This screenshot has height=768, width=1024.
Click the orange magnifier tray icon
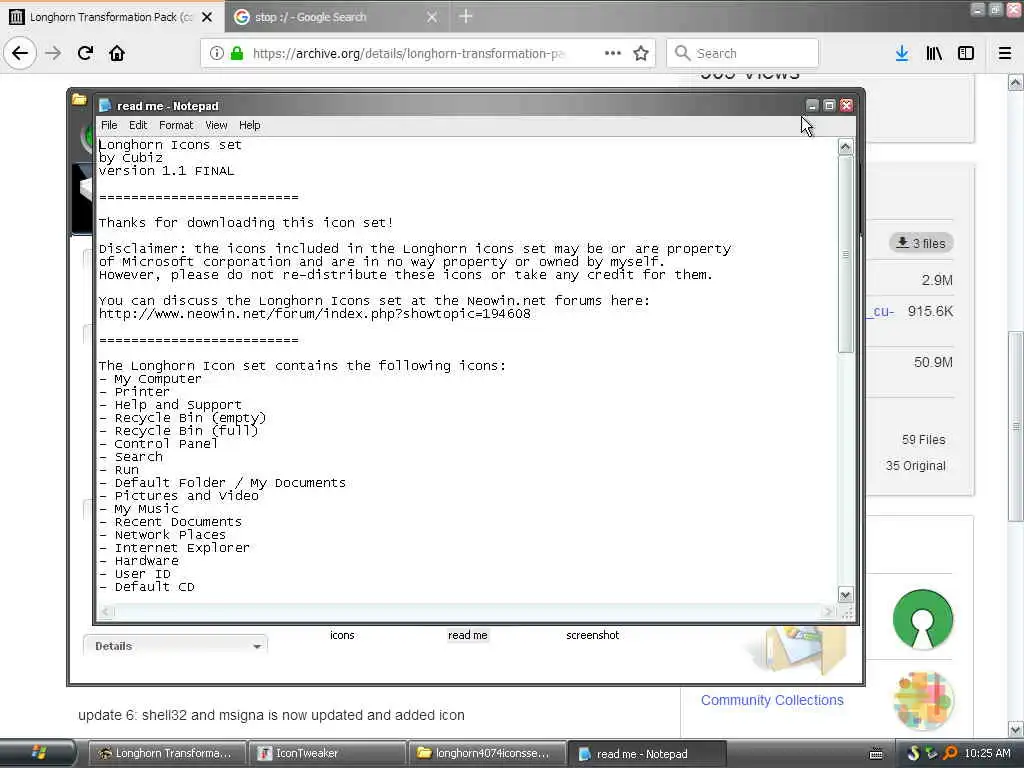tap(950, 753)
